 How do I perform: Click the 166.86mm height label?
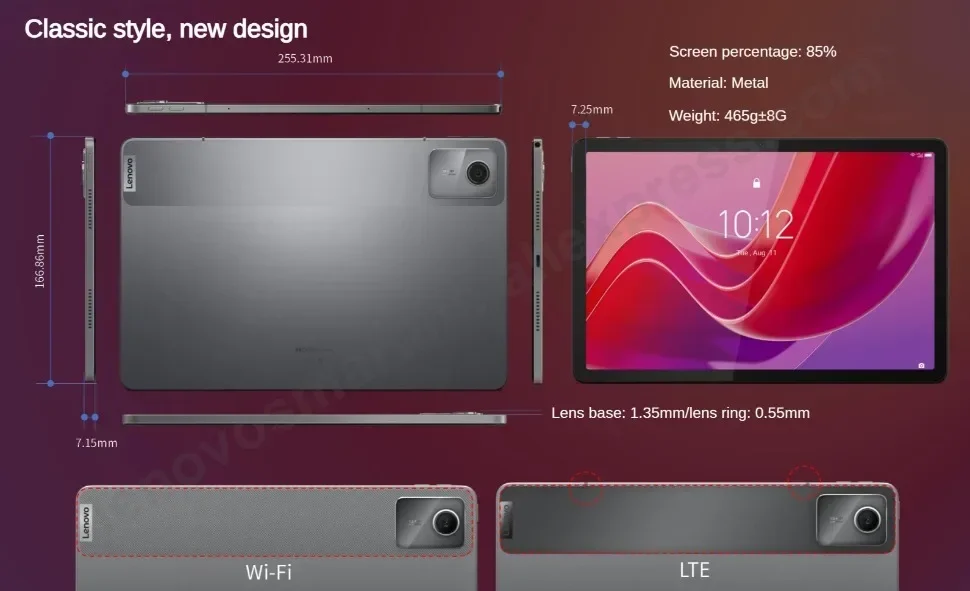click(x=40, y=261)
